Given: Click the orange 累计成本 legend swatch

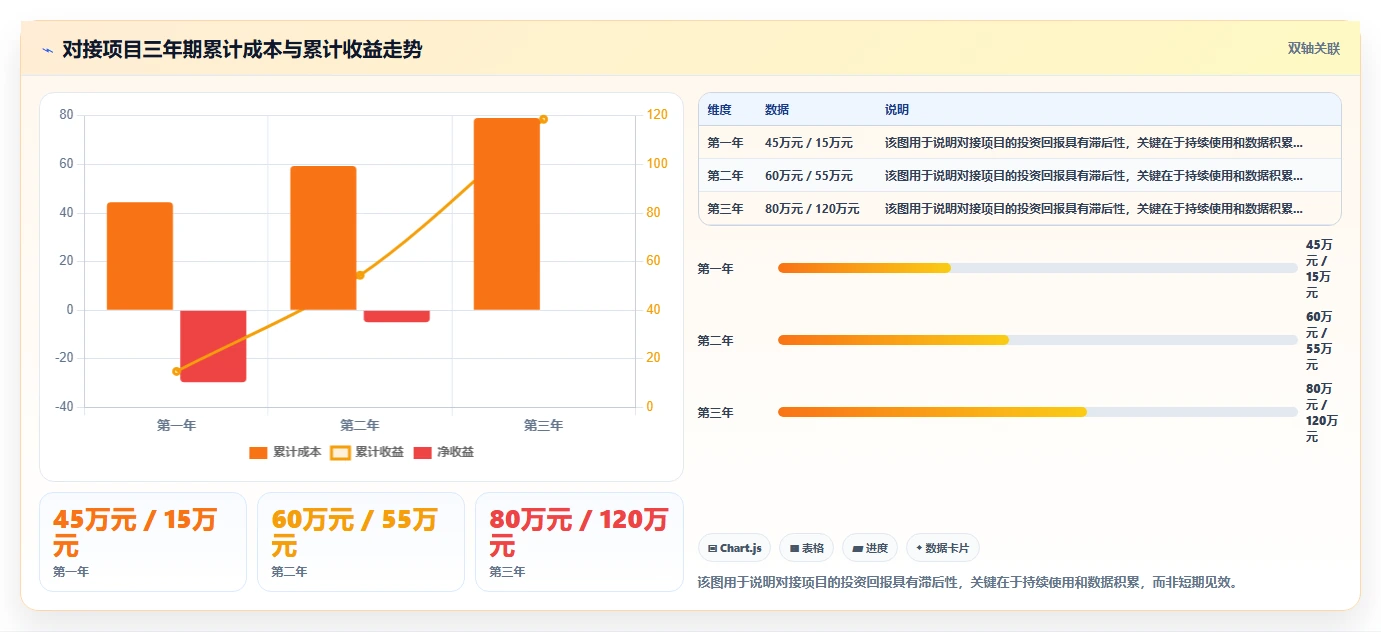Looking at the screenshot, I should (258, 452).
